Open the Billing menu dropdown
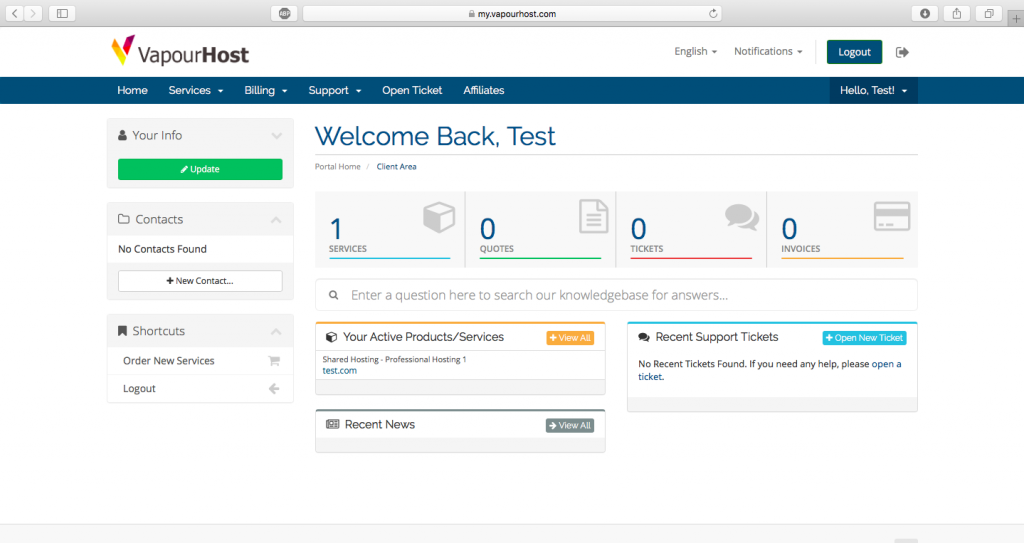Screen dimensions: 1024x543 point(266,90)
